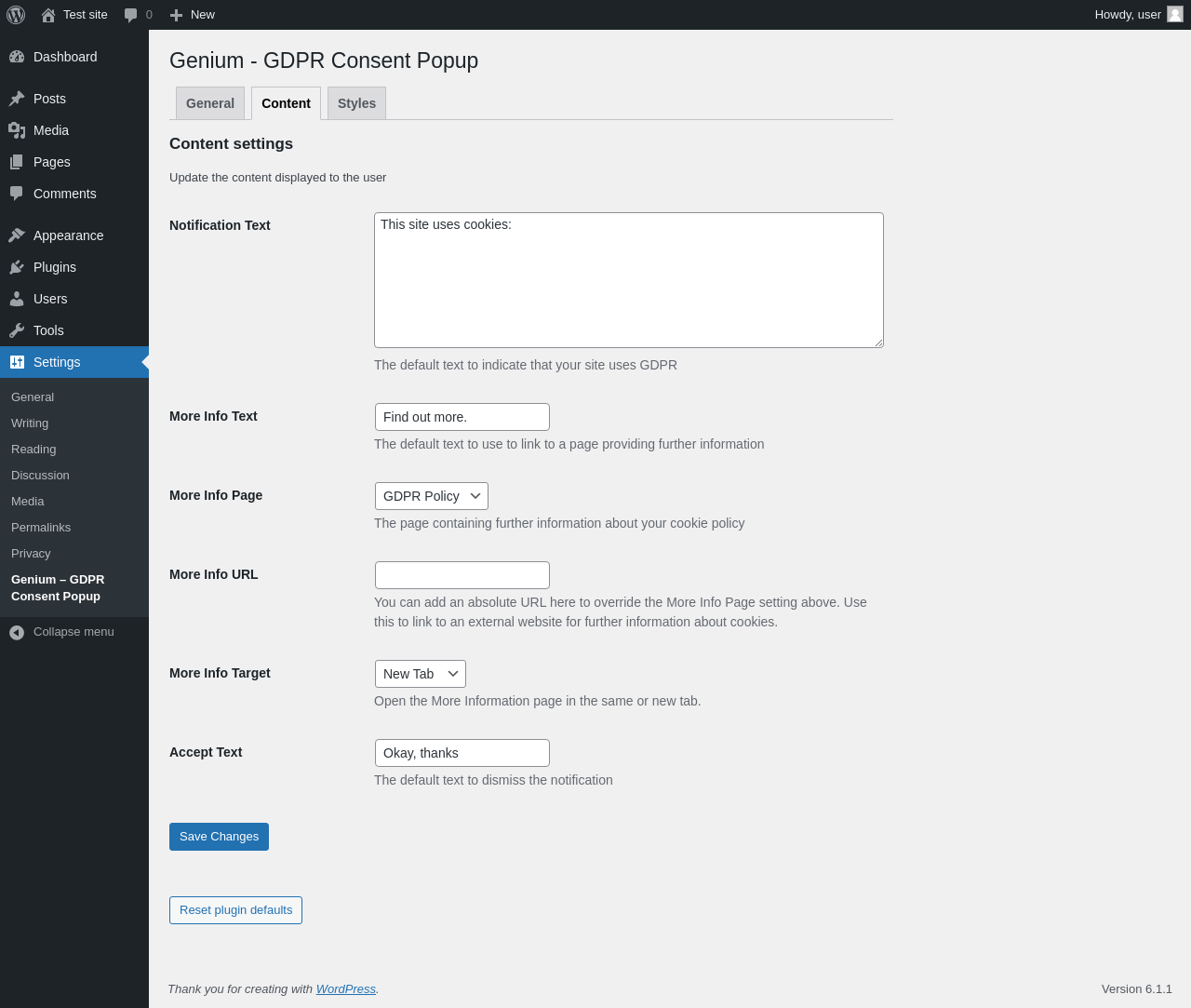The height and width of the screenshot is (1008, 1191).
Task: Open the Appearance menu
Action: (x=74, y=235)
